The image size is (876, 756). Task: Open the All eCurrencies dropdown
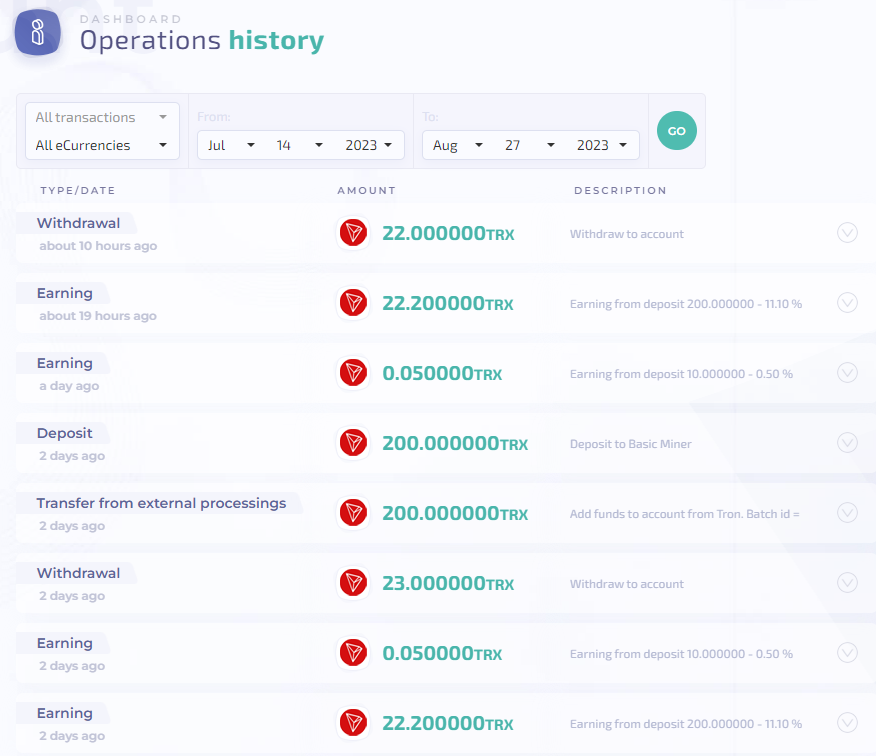click(x=102, y=145)
